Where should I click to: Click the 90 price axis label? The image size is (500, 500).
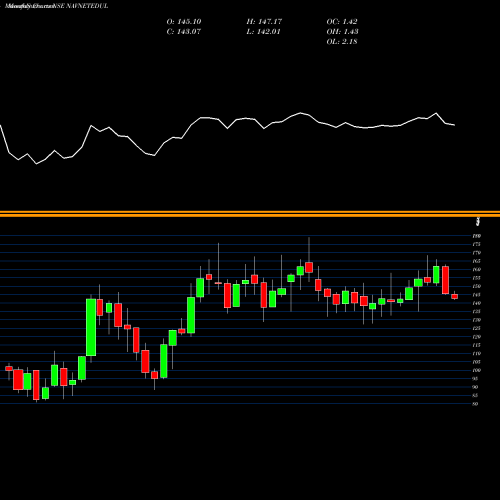point(475,387)
